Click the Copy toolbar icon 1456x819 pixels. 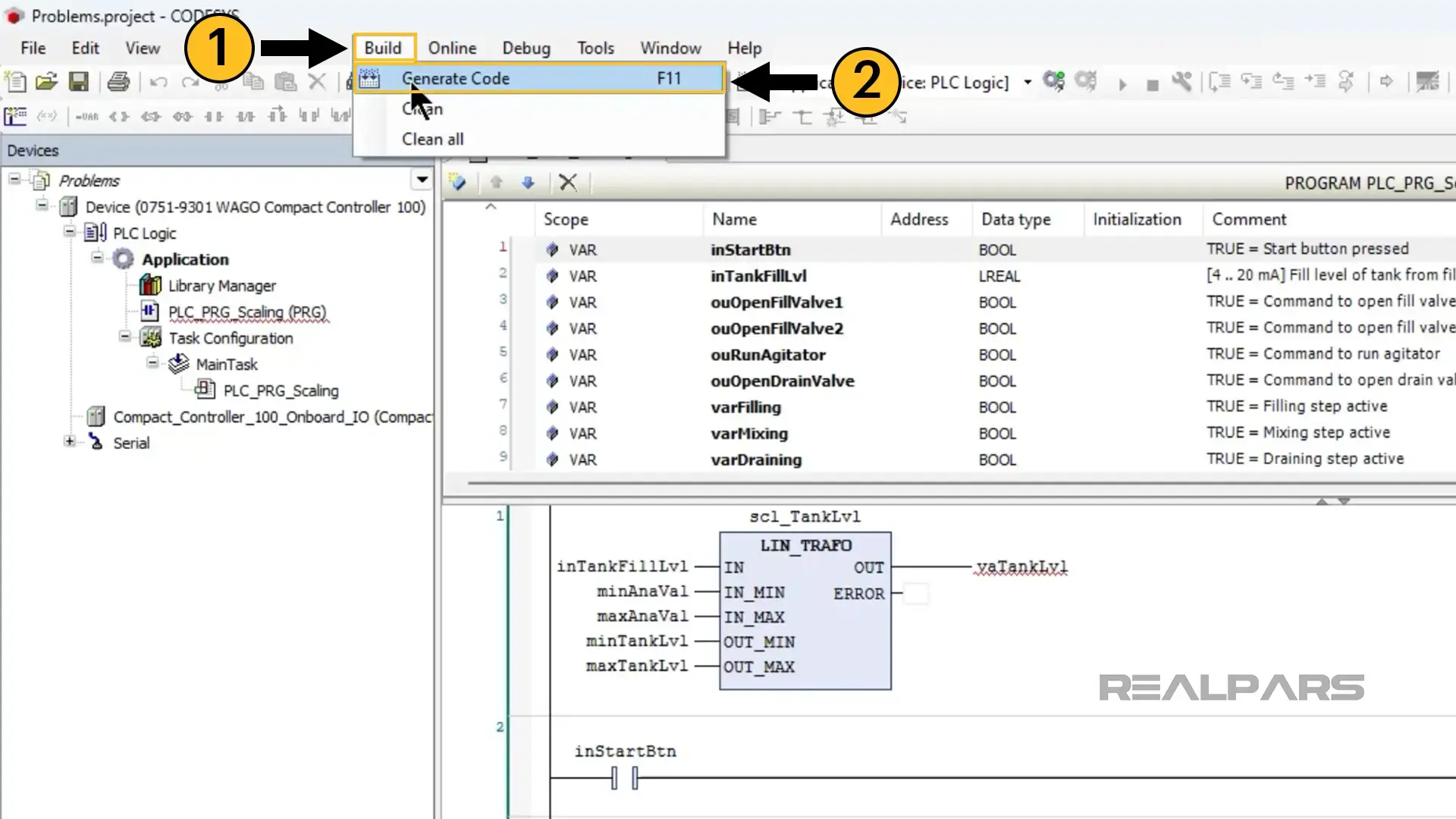tap(253, 82)
